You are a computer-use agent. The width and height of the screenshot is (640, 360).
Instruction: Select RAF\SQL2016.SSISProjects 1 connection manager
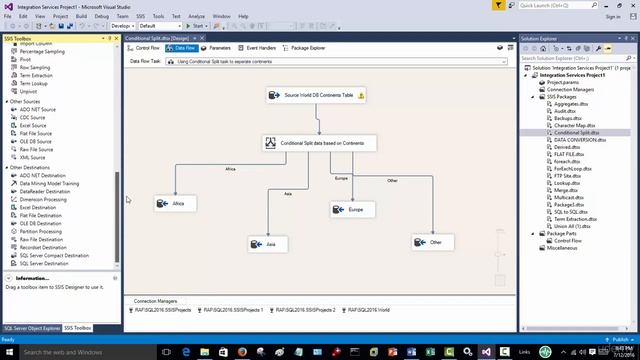231,310
